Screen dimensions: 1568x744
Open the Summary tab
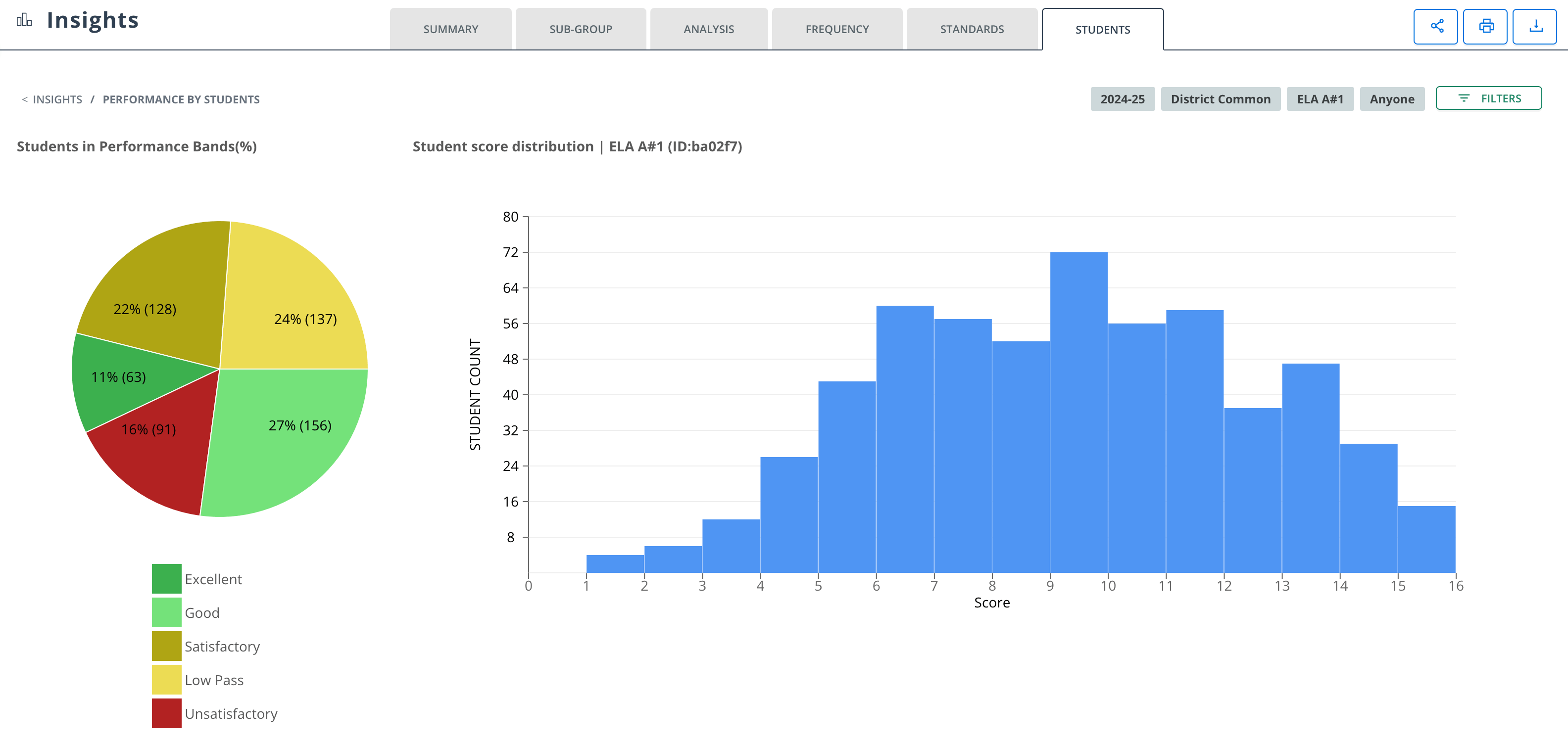(x=450, y=29)
